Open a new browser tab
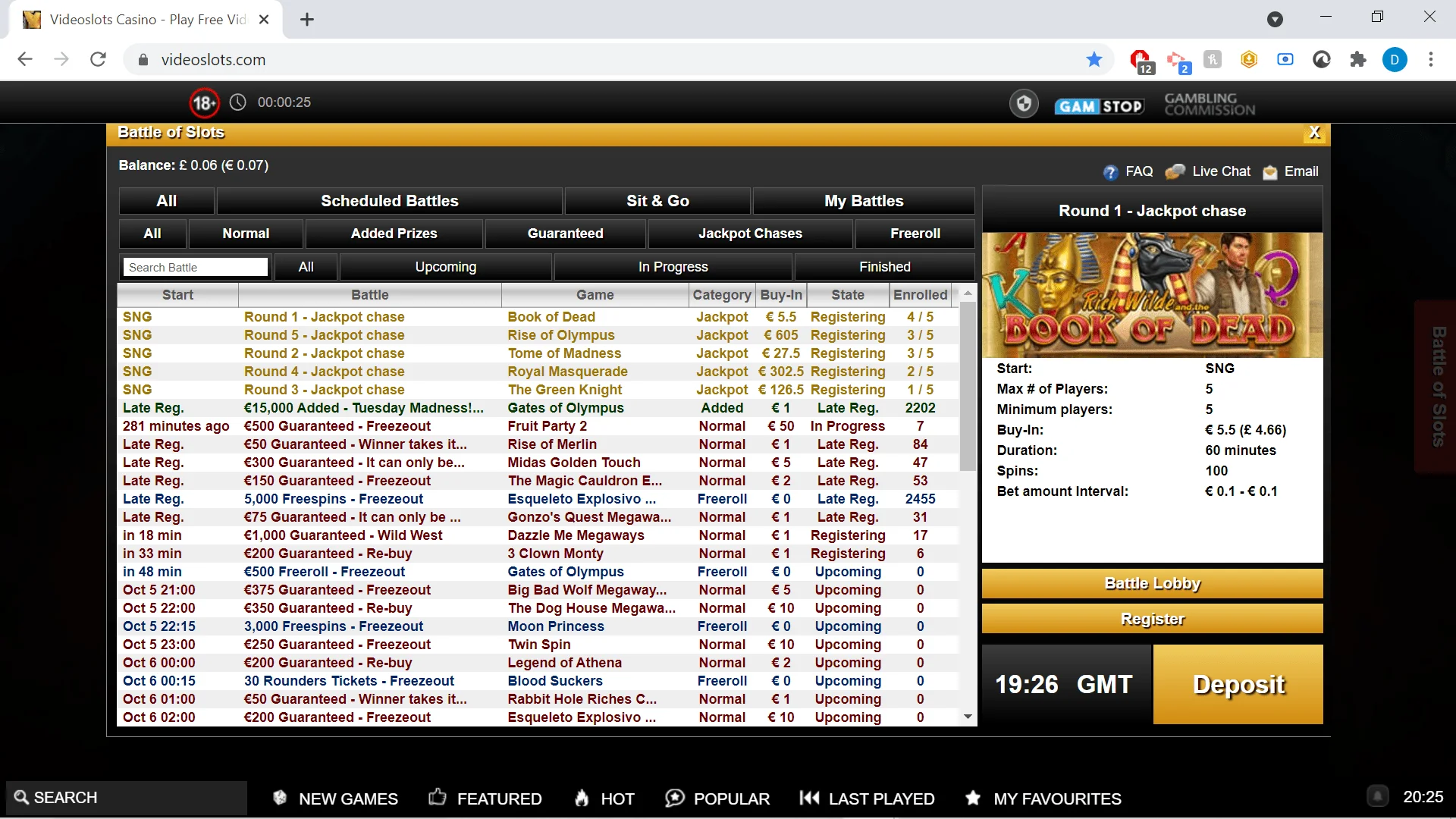The width and height of the screenshot is (1456, 819). 307,20
